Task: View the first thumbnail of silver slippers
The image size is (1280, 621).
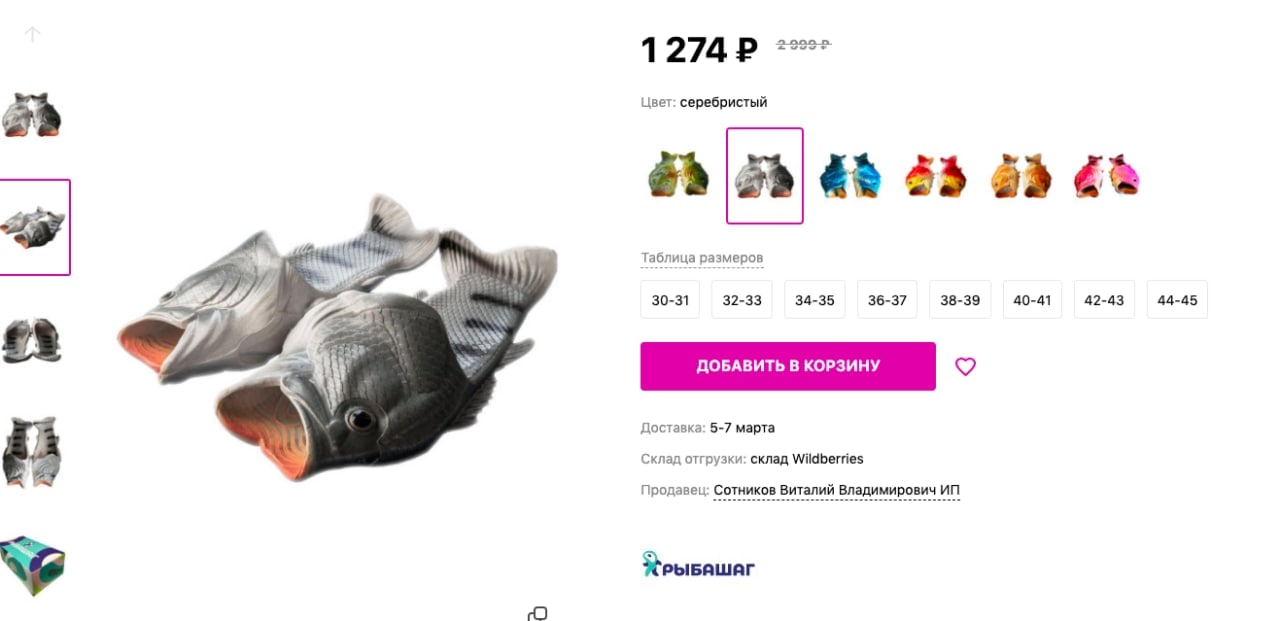Action: click(32, 114)
